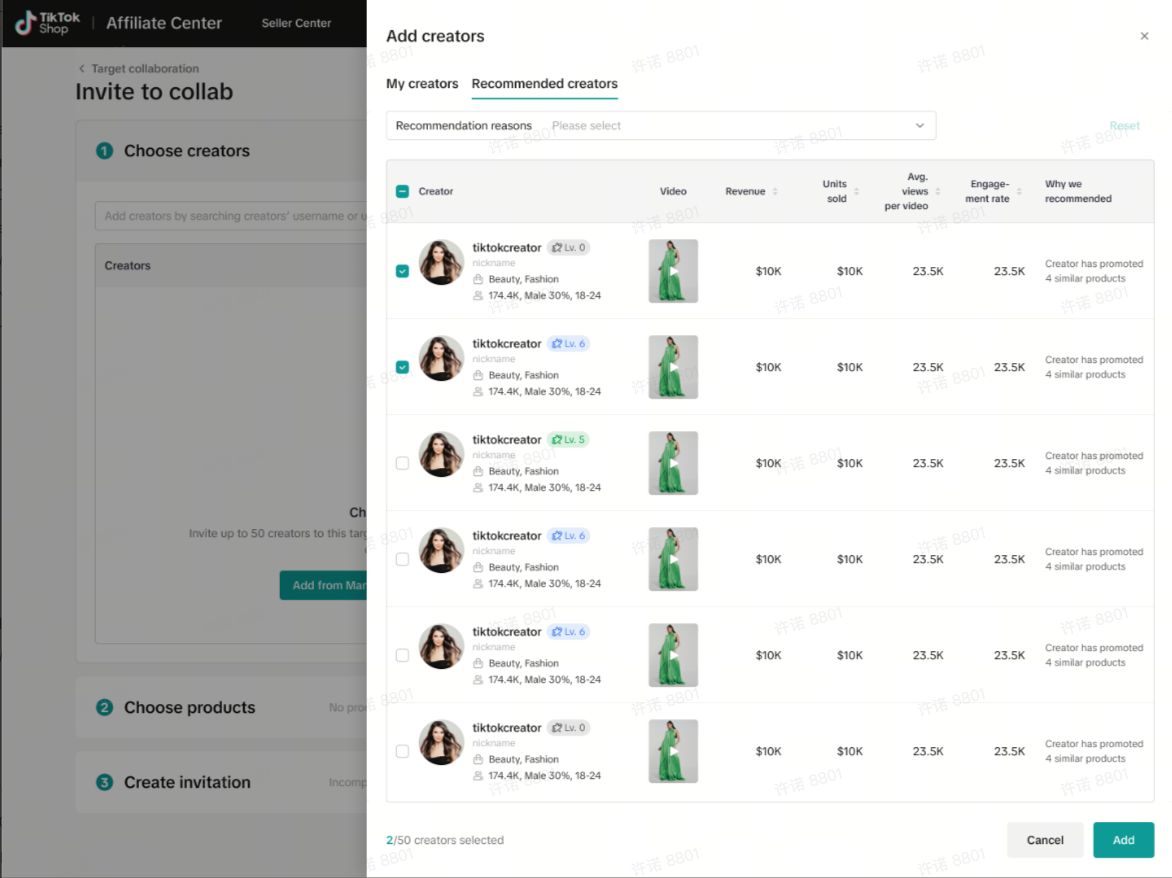Play the second creator's video thumbnail
Screen dimensions: 1172x878
[673, 367]
